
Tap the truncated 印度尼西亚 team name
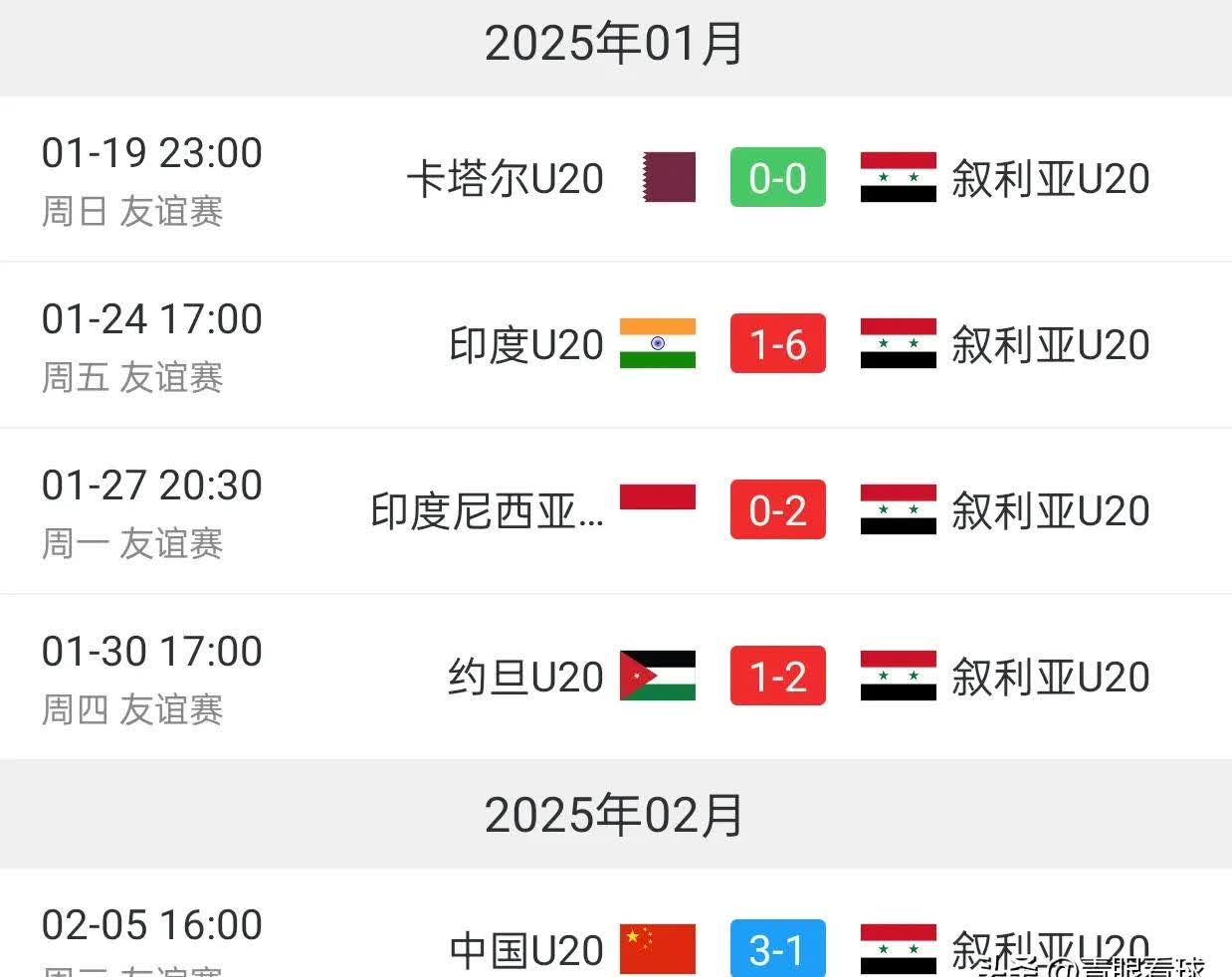pyautogui.click(x=487, y=511)
